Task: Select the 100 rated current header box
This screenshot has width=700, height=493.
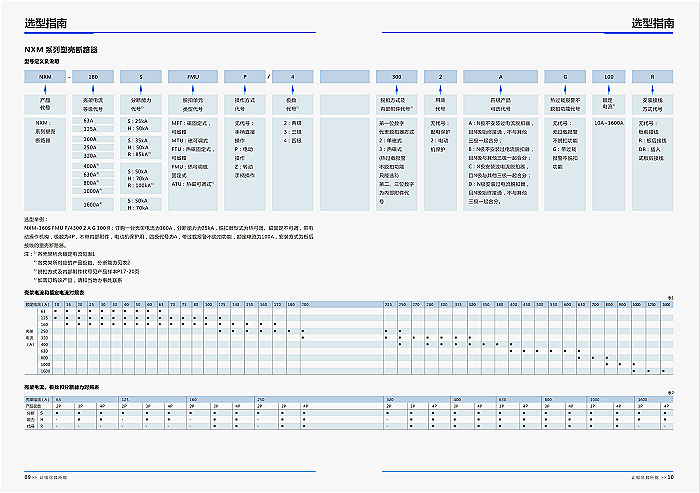Action: tap(608, 77)
